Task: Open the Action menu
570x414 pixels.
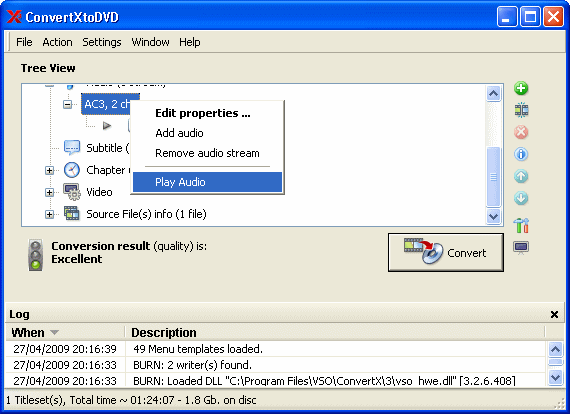Action: [x=57, y=42]
